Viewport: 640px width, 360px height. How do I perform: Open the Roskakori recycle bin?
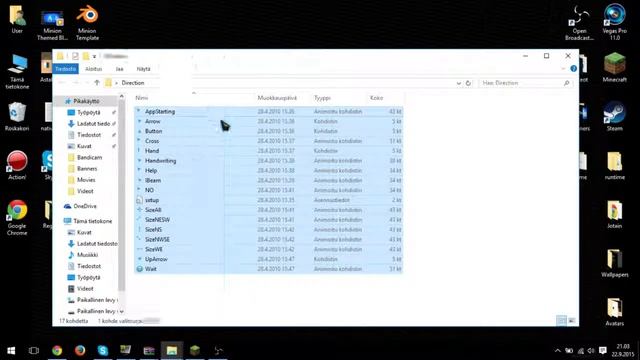17,117
